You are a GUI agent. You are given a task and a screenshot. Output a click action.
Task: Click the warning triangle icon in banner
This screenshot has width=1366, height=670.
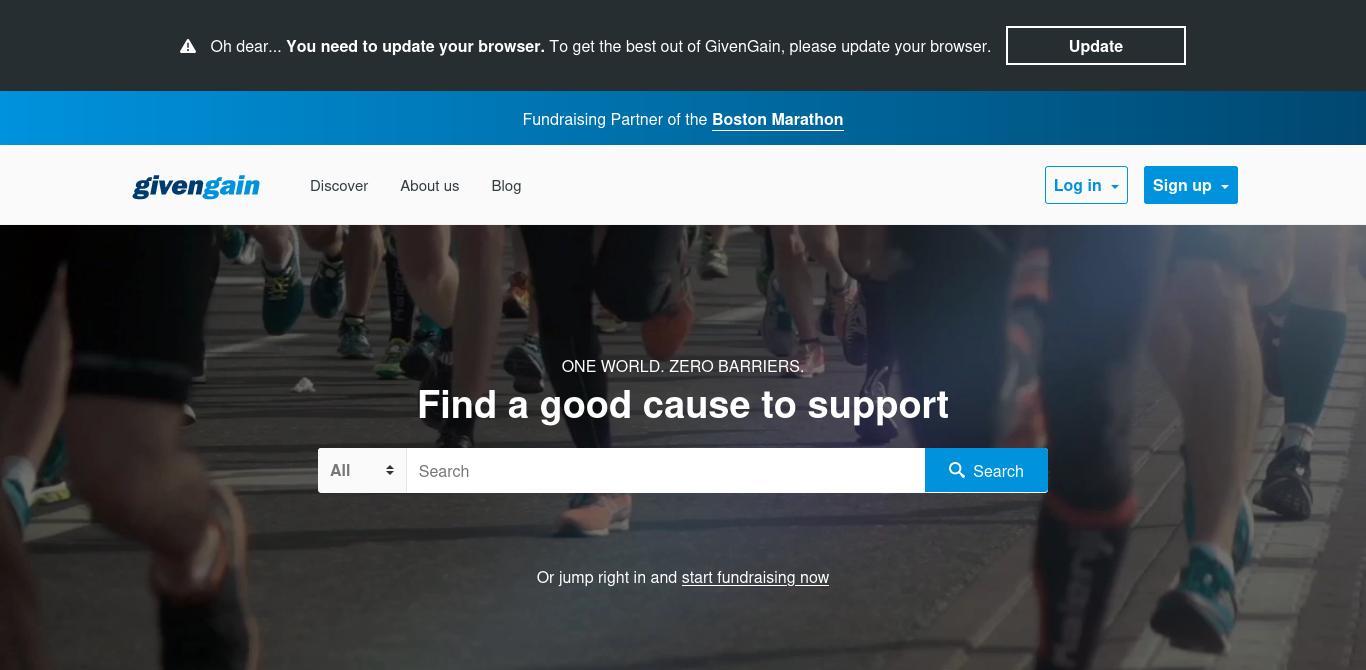(188, 46)
